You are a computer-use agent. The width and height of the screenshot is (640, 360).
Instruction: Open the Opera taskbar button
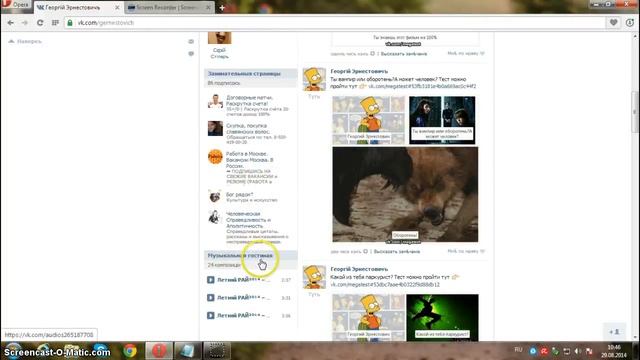(159, 351)
